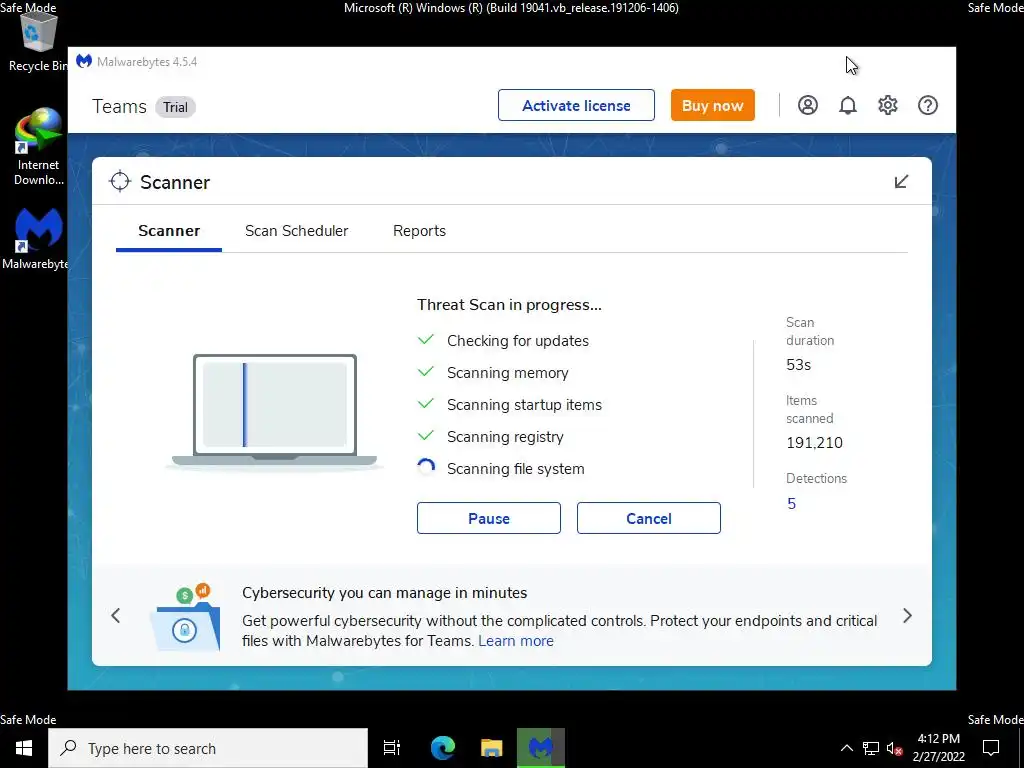
Task: Switch to the Scanner tab
Action: (169, 231)
